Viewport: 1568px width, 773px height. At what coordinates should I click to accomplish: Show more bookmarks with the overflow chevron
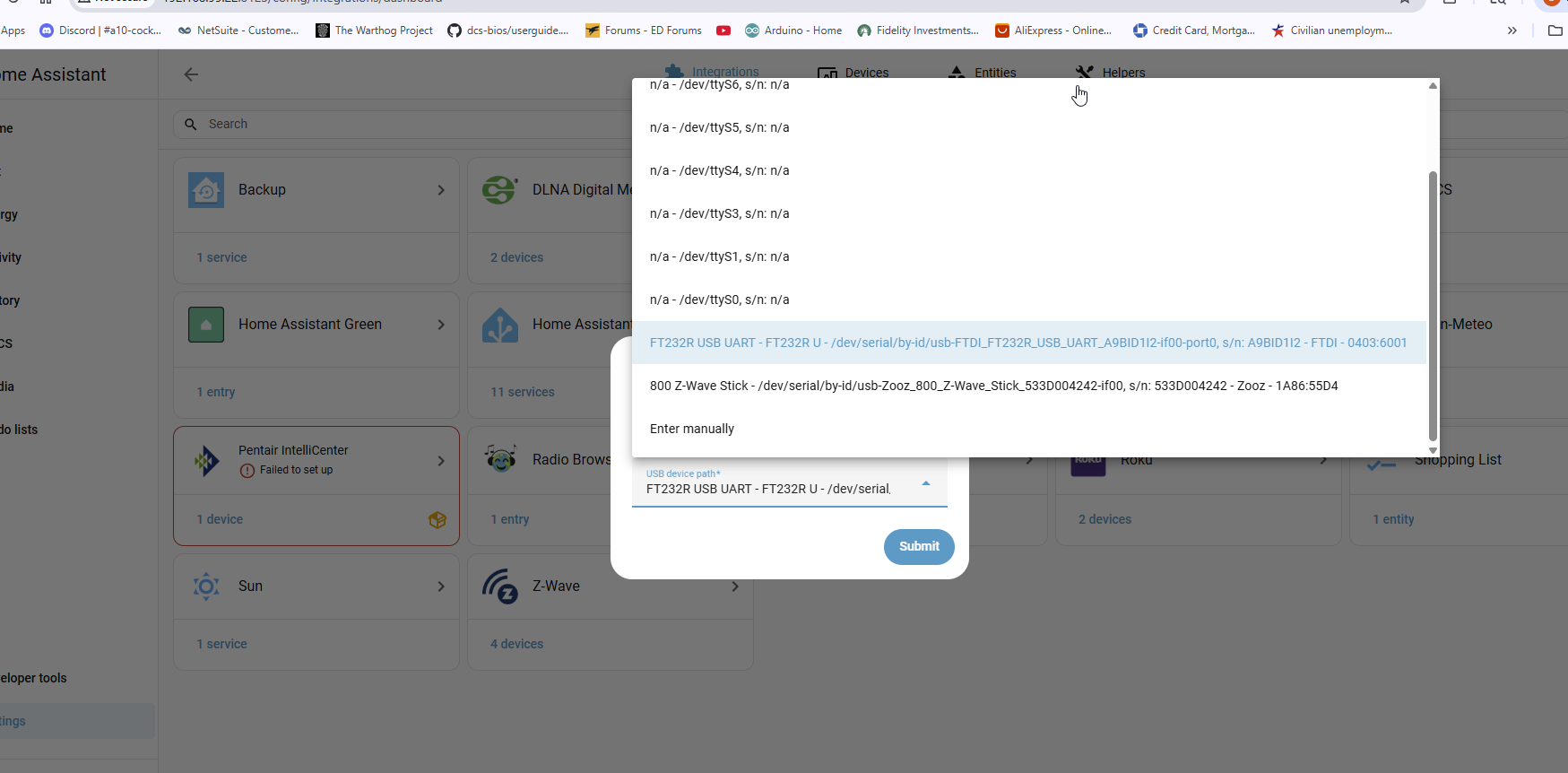pos(1512,30)
